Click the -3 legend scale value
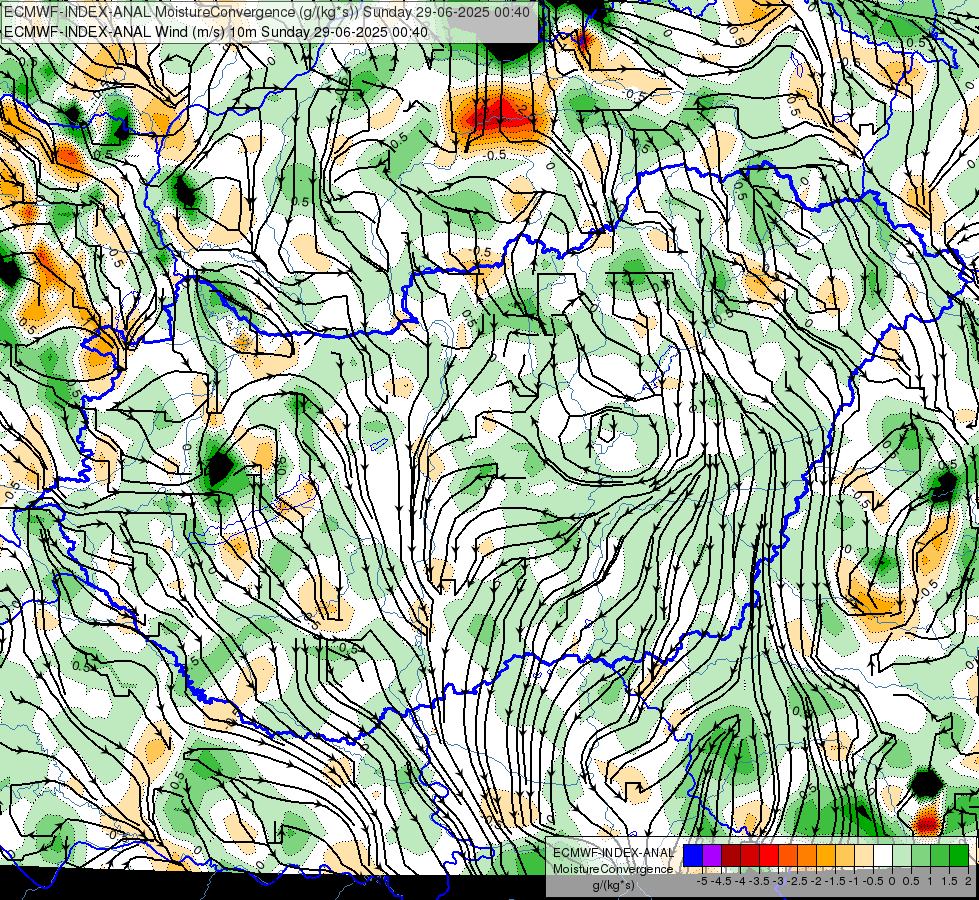The width and height of the screenshot is (979, 900). click(x=778, y=881)
